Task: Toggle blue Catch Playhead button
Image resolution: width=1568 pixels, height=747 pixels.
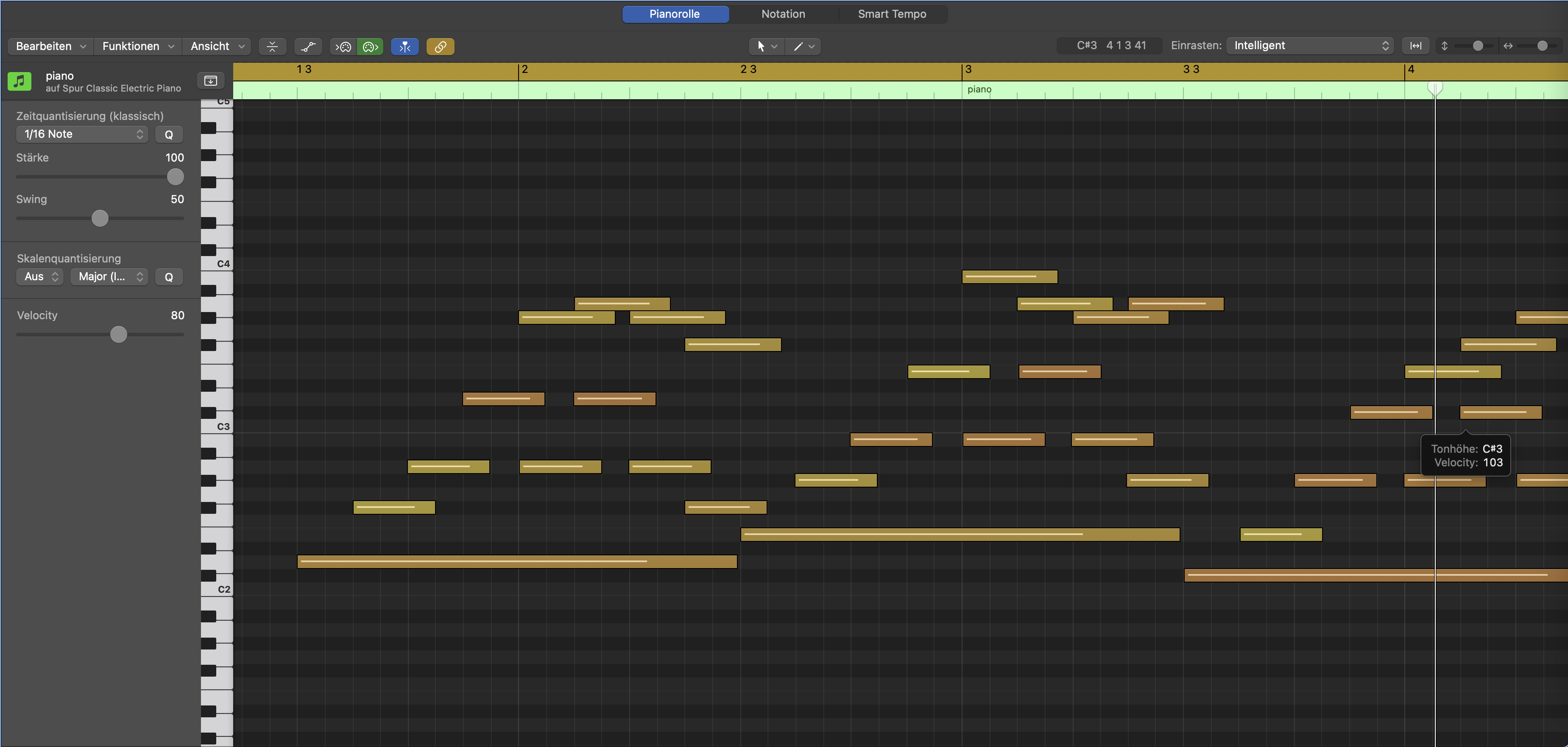Action: pyautogui.click(x=405, y=46)
